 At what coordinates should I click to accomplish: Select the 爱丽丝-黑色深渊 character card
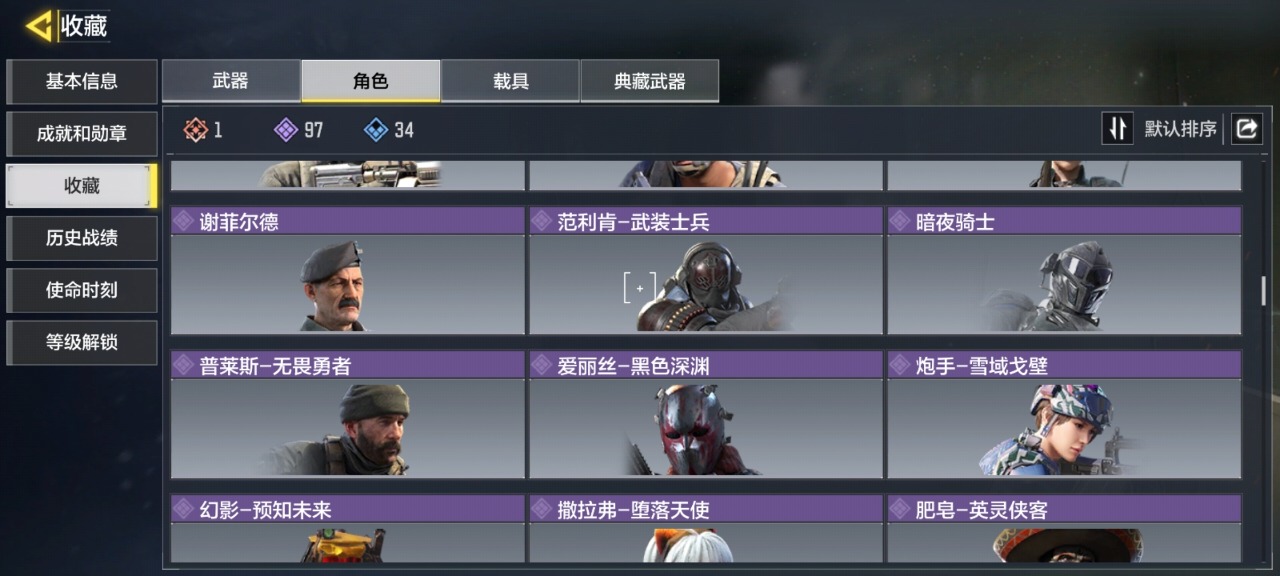coord(706,414)
